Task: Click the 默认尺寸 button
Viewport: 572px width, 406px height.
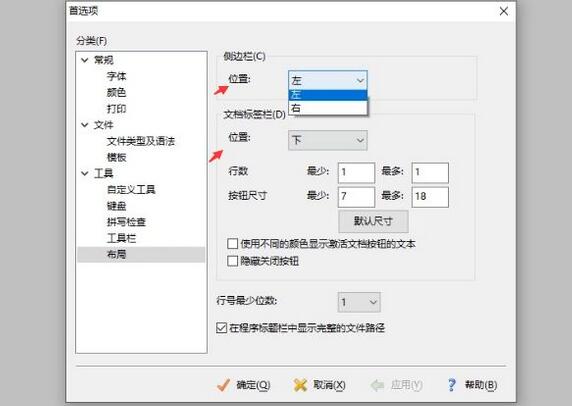Action: [x=373, y=221]
